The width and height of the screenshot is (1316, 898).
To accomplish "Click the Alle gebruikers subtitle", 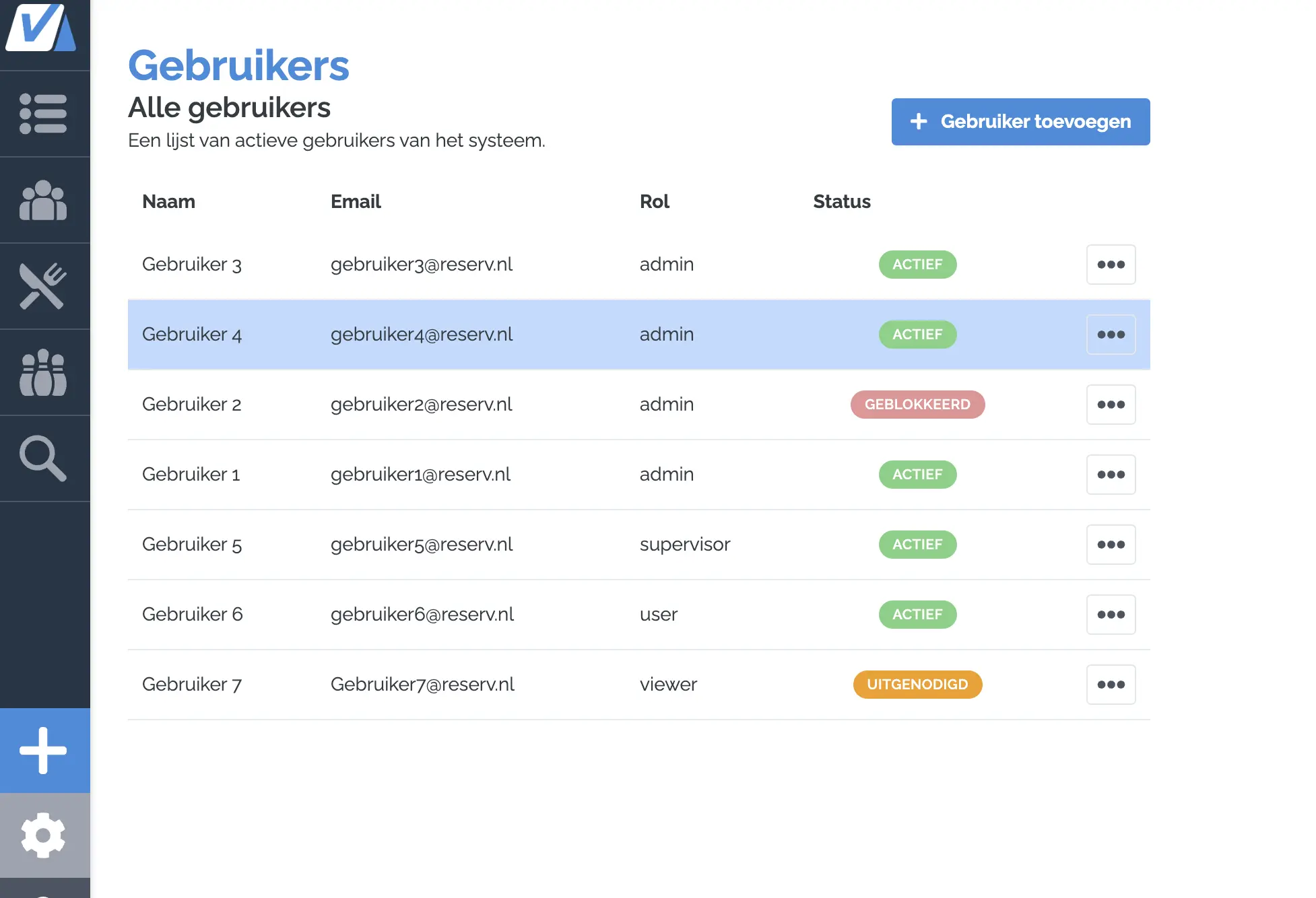I will [229, 108].
